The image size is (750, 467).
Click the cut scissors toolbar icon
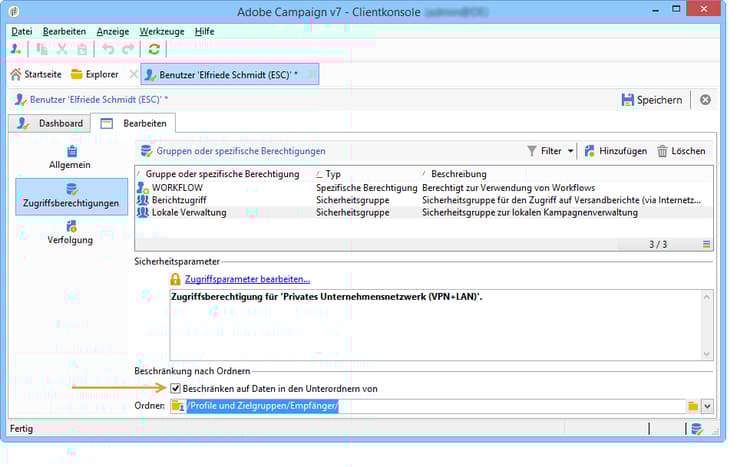coord(62,49)
